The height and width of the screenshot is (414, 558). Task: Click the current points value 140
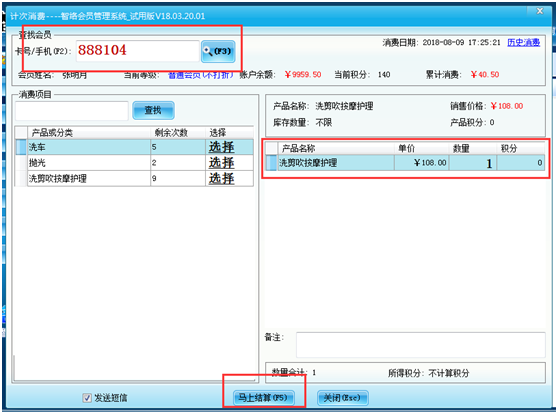(x=384, y=75)
